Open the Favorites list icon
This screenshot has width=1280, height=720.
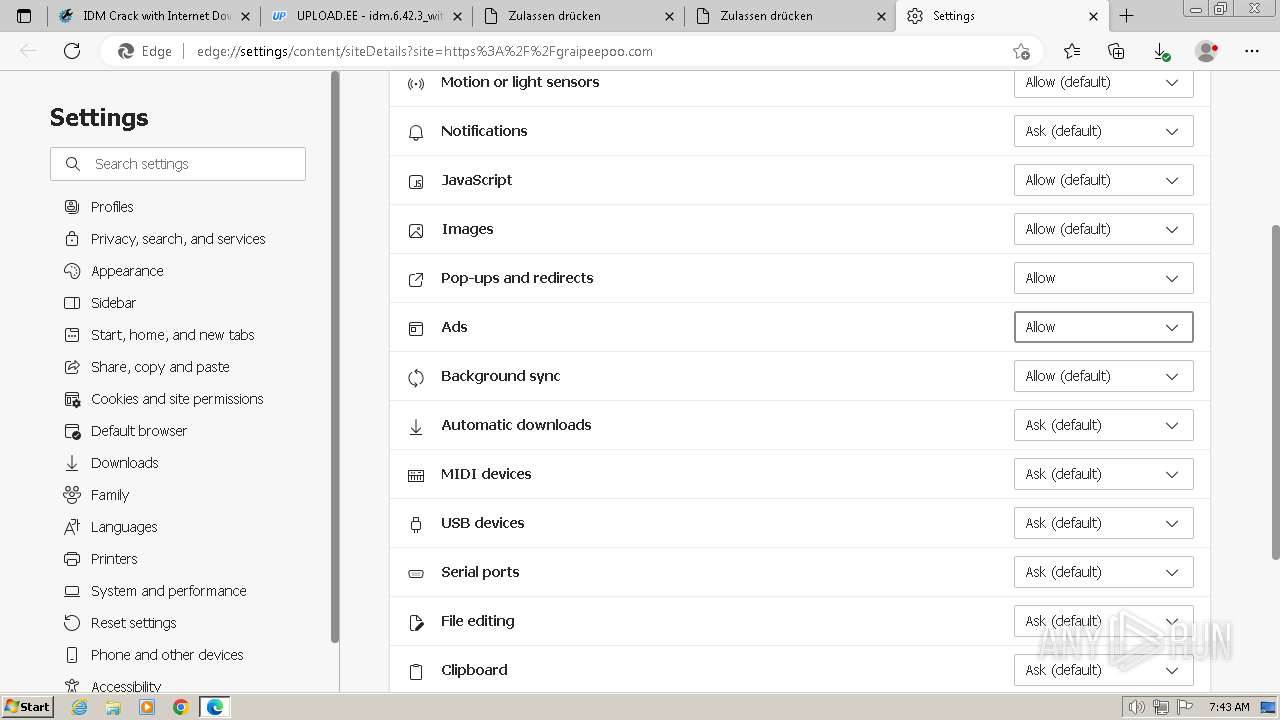pyautogui.click(x=1072, y=51)
